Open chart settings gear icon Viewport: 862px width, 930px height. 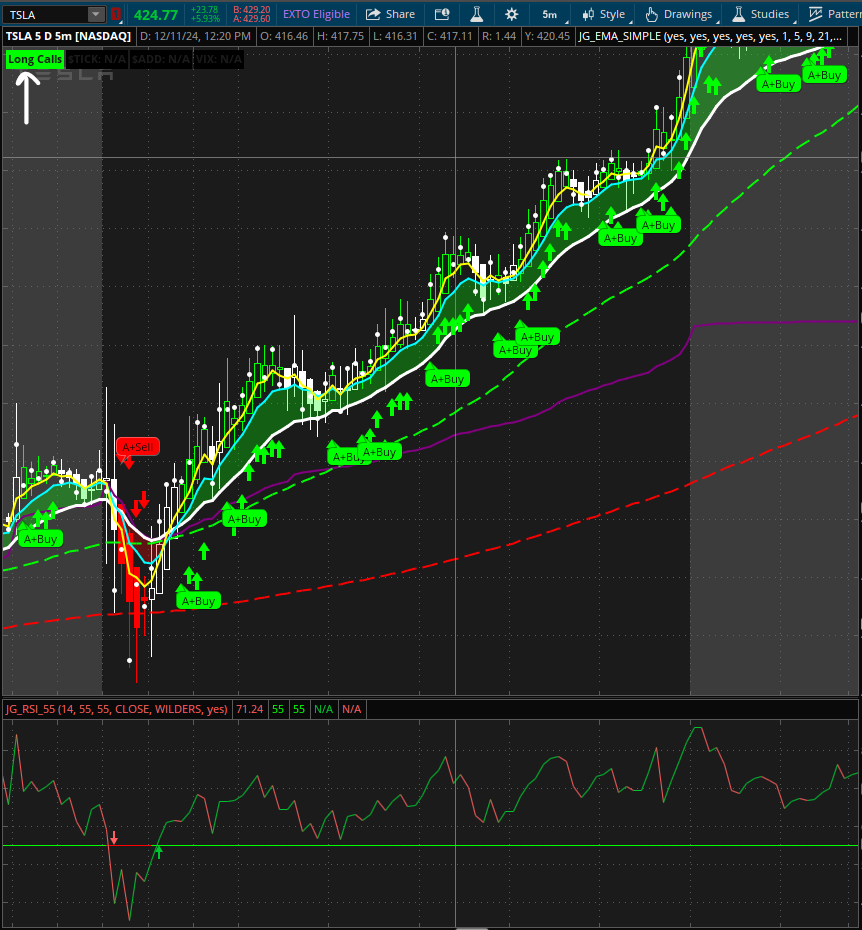(x=512, y=15)
